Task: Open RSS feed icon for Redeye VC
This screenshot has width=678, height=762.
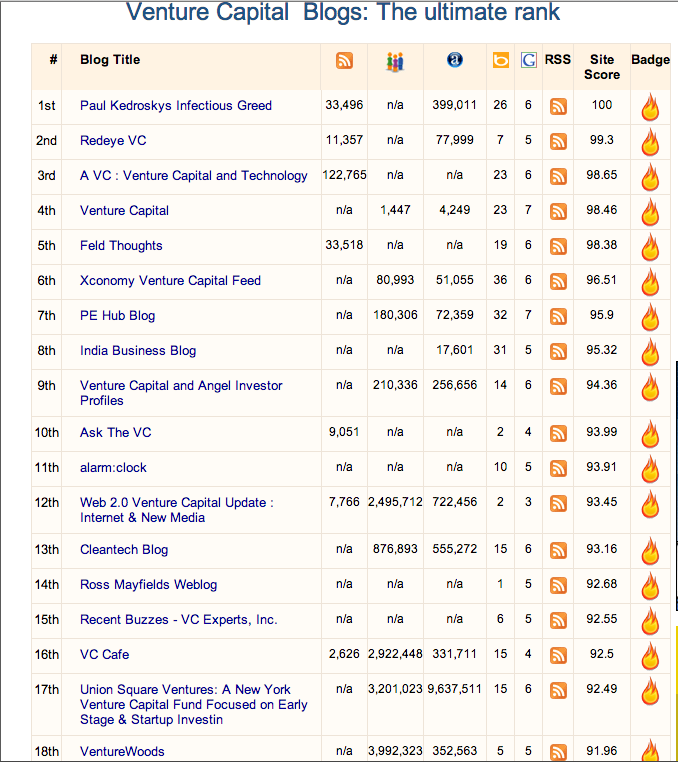Action: (x=558, y=141)
